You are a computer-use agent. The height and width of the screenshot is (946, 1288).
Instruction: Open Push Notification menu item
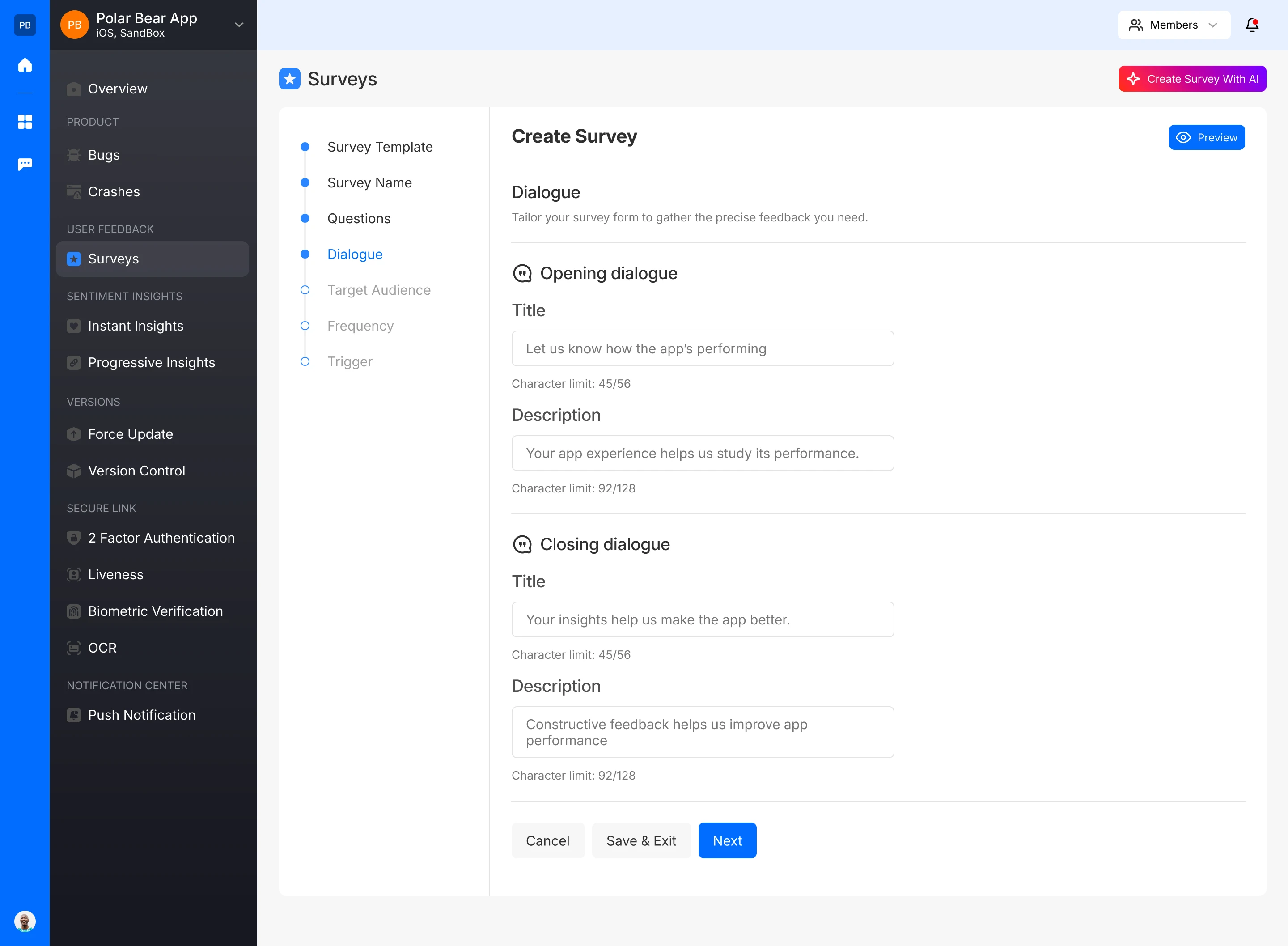tap(141, 715)
